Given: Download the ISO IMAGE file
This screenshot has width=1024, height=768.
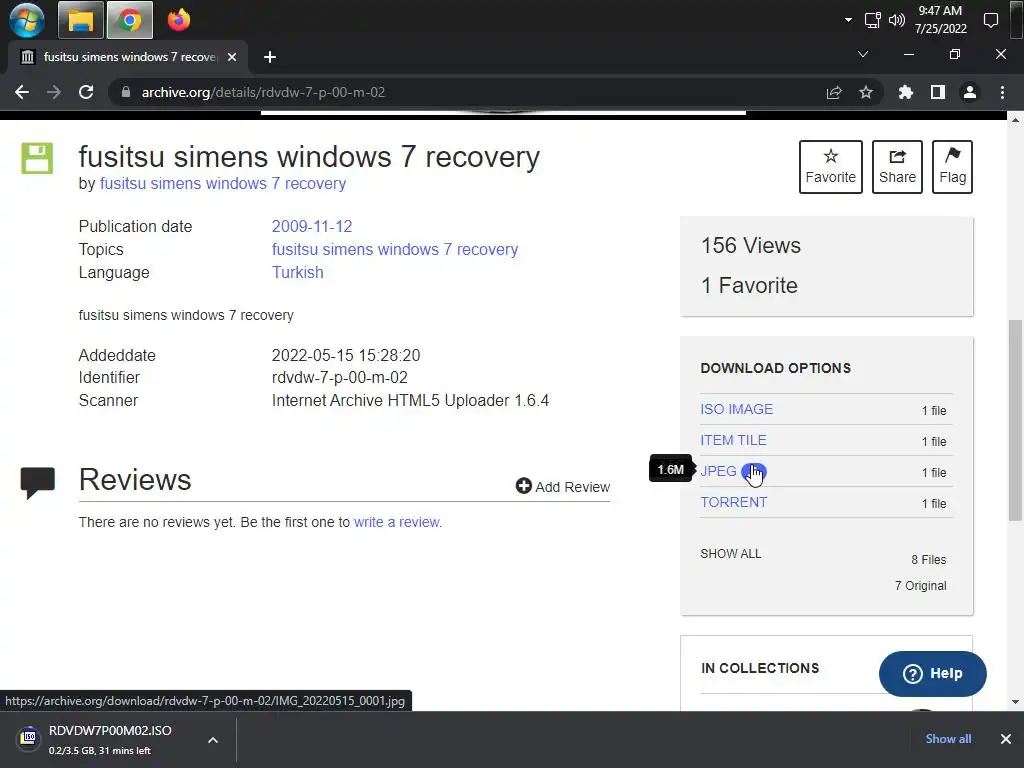Looking at the screenshot, I should point(737,409).
